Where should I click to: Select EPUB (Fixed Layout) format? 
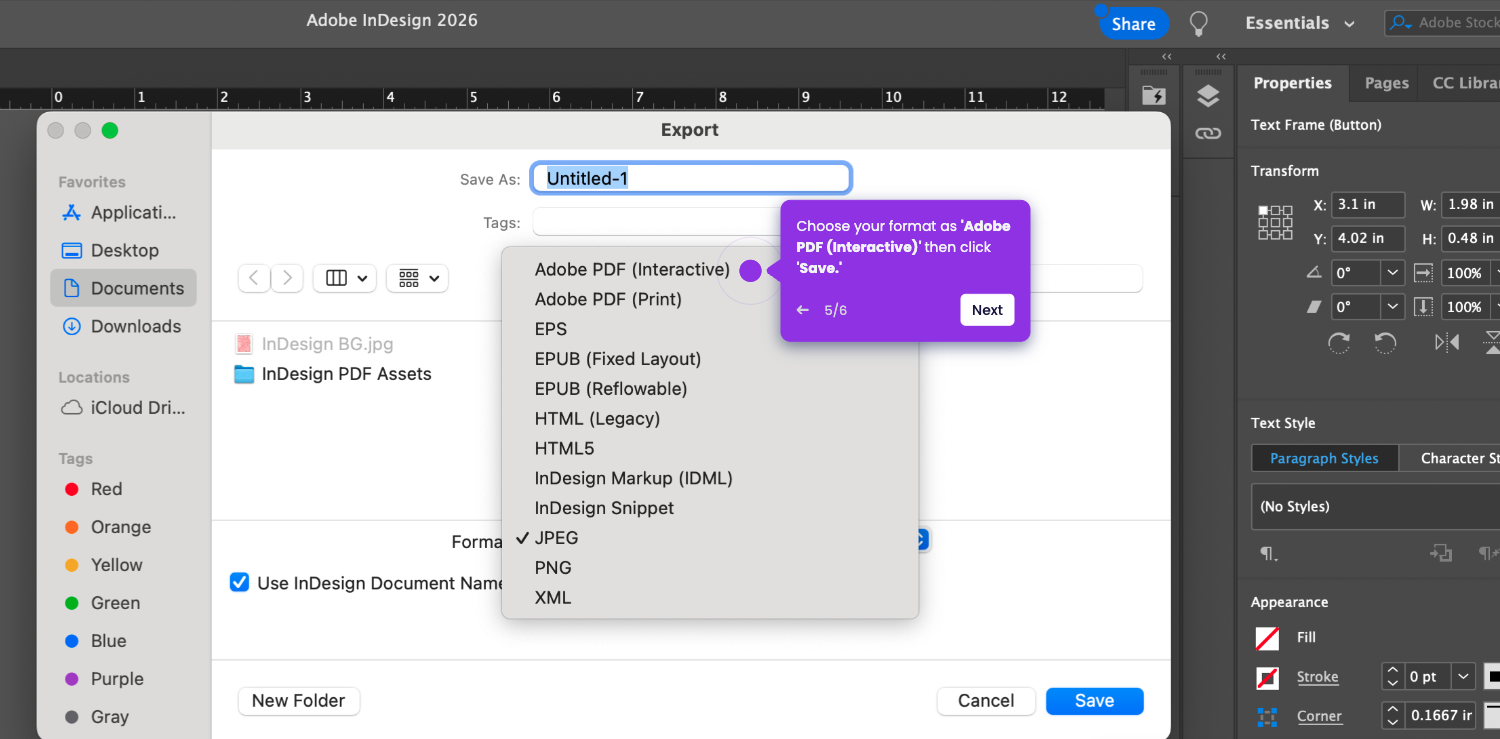coord(618,359)
